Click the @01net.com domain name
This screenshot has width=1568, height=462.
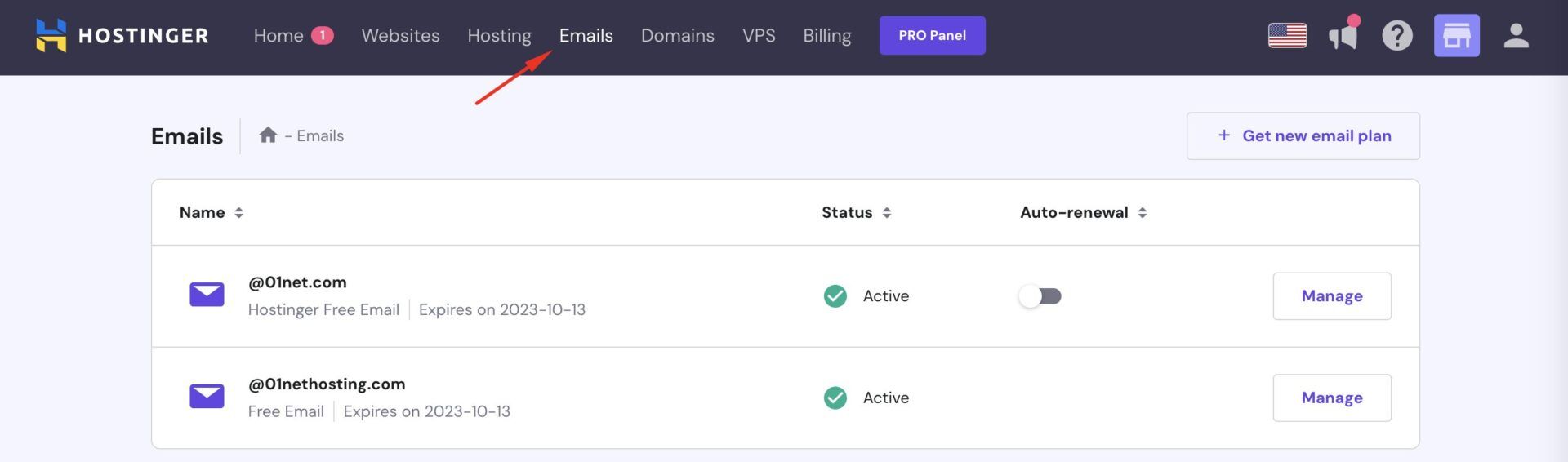(297, 282)
